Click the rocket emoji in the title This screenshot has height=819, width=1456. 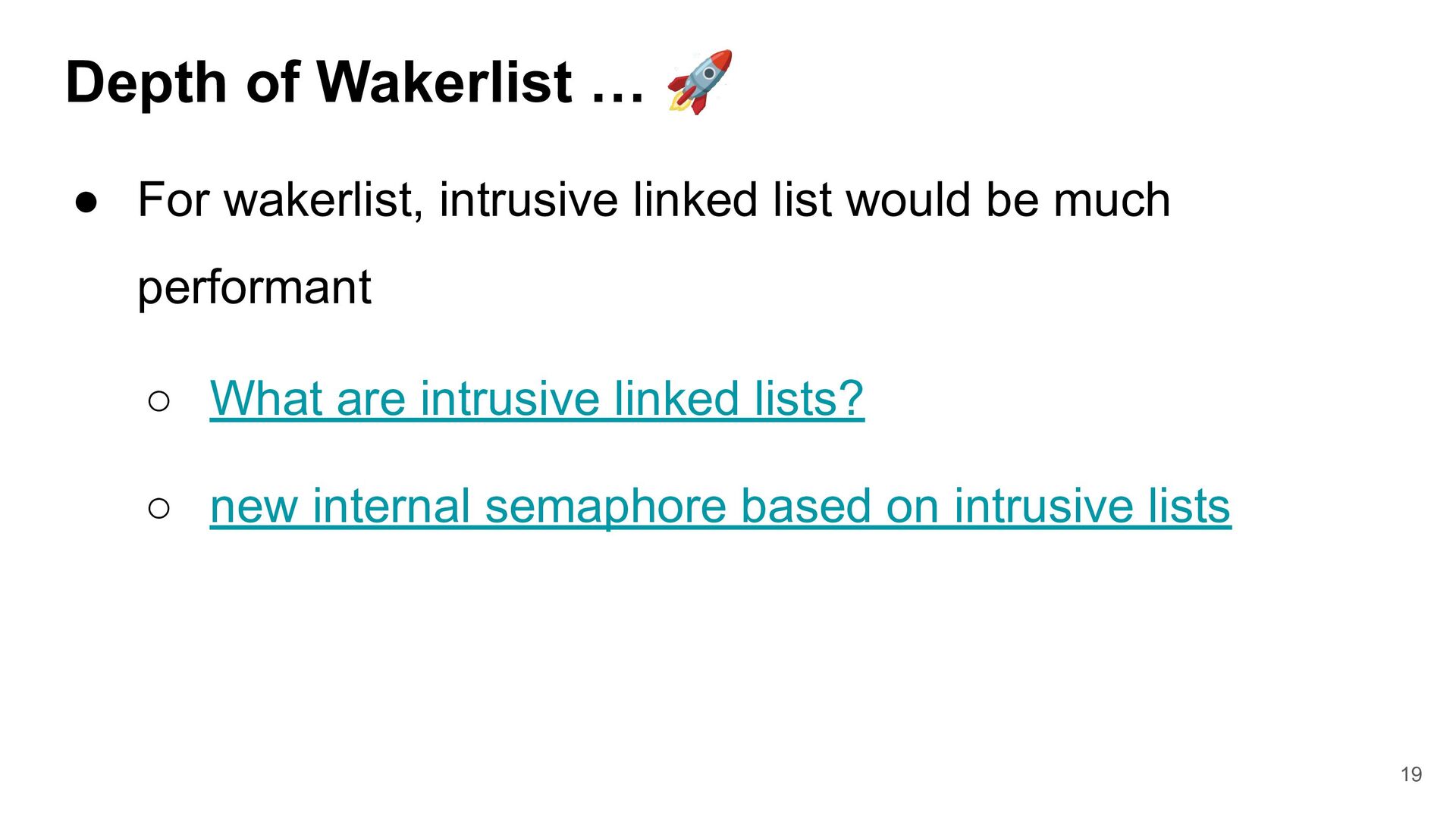(x=699, y=82)
